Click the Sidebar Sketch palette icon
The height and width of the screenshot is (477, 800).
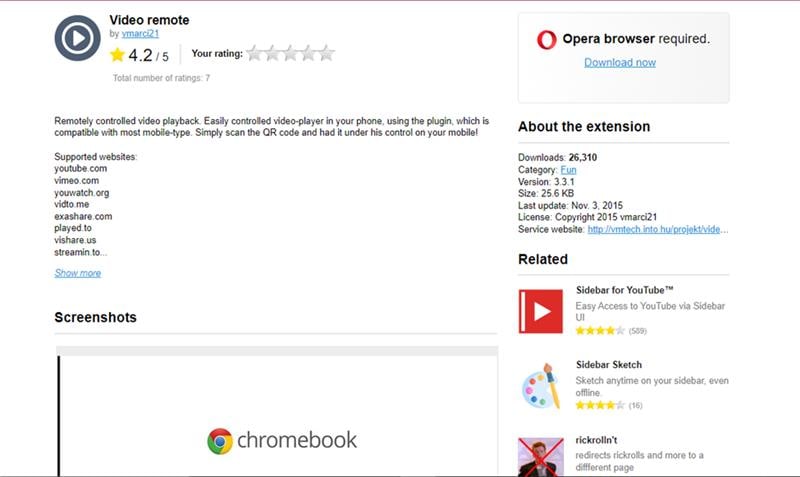pos(540,385)
